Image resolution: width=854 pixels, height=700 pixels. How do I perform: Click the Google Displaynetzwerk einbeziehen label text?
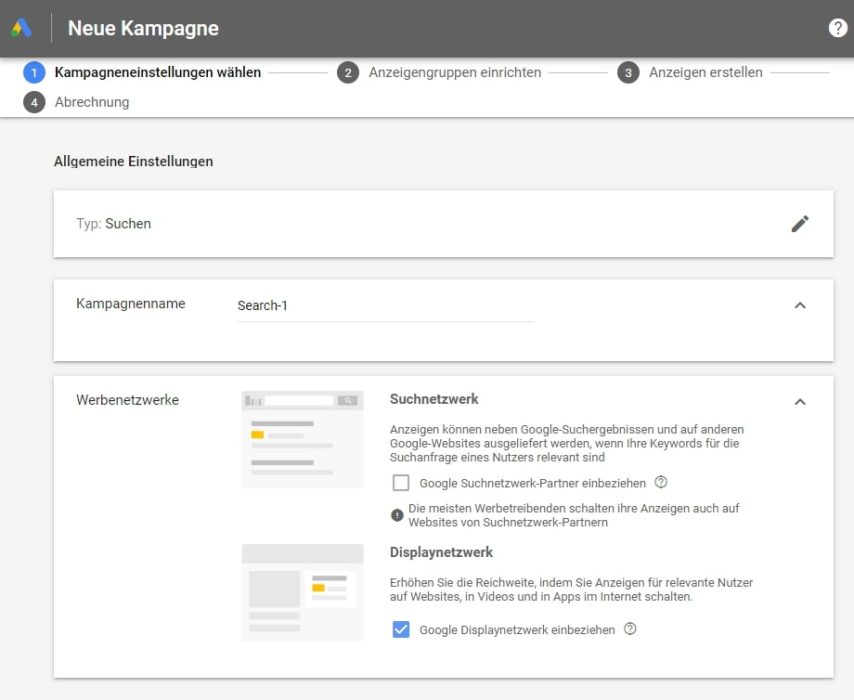(517, 630)
